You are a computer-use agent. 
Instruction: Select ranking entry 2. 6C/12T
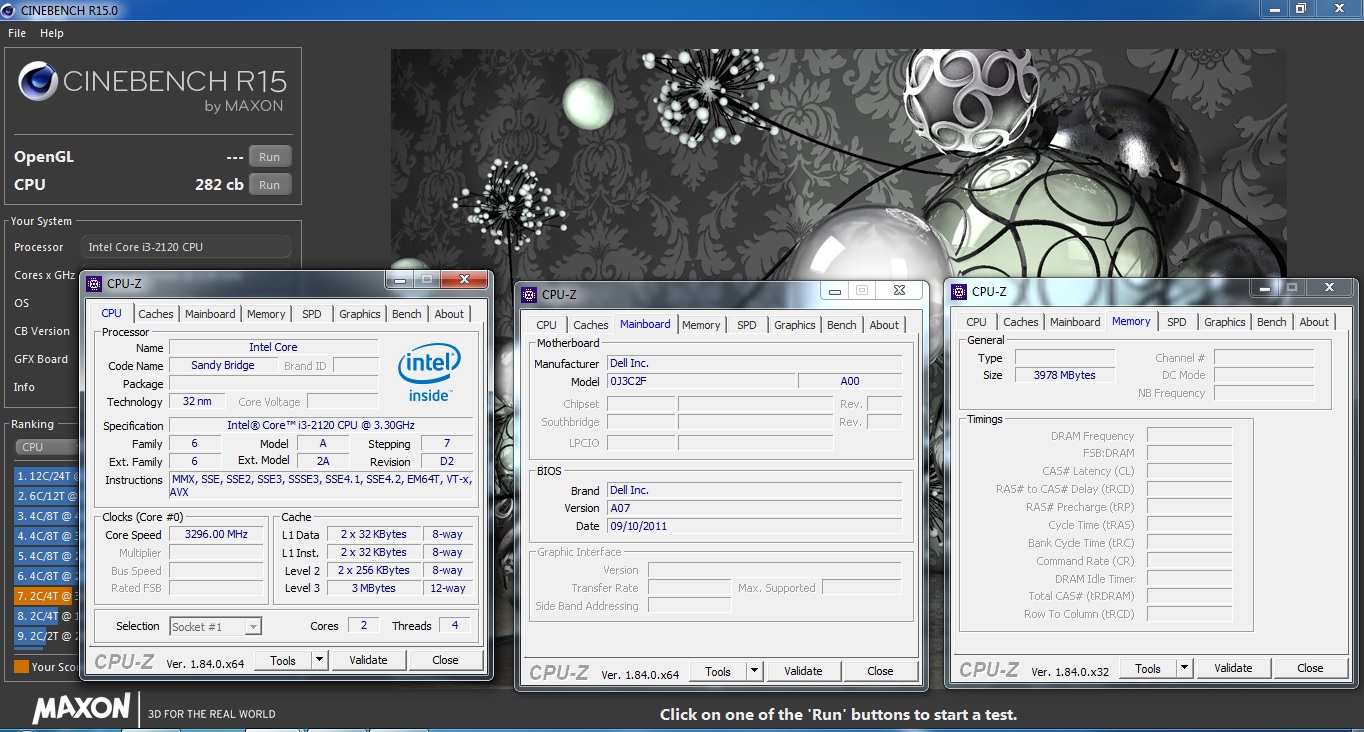click(46, 496)
